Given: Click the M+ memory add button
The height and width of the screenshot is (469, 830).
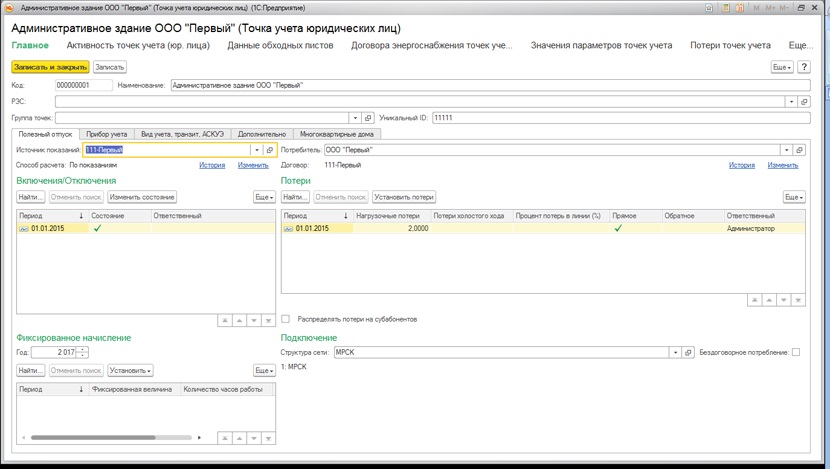Looking at the screenshot, I should click(x=770, y=8).
